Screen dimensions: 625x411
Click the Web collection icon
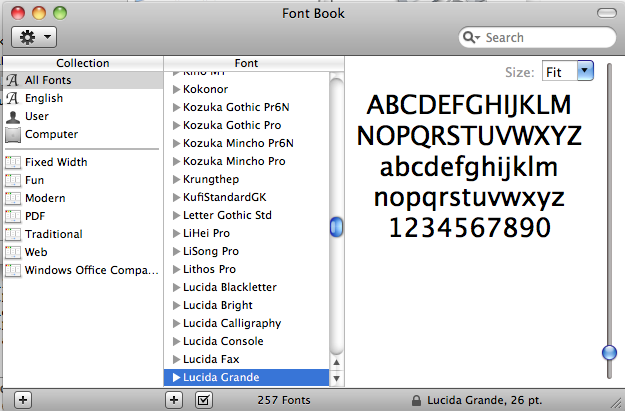tap(13, 252)
